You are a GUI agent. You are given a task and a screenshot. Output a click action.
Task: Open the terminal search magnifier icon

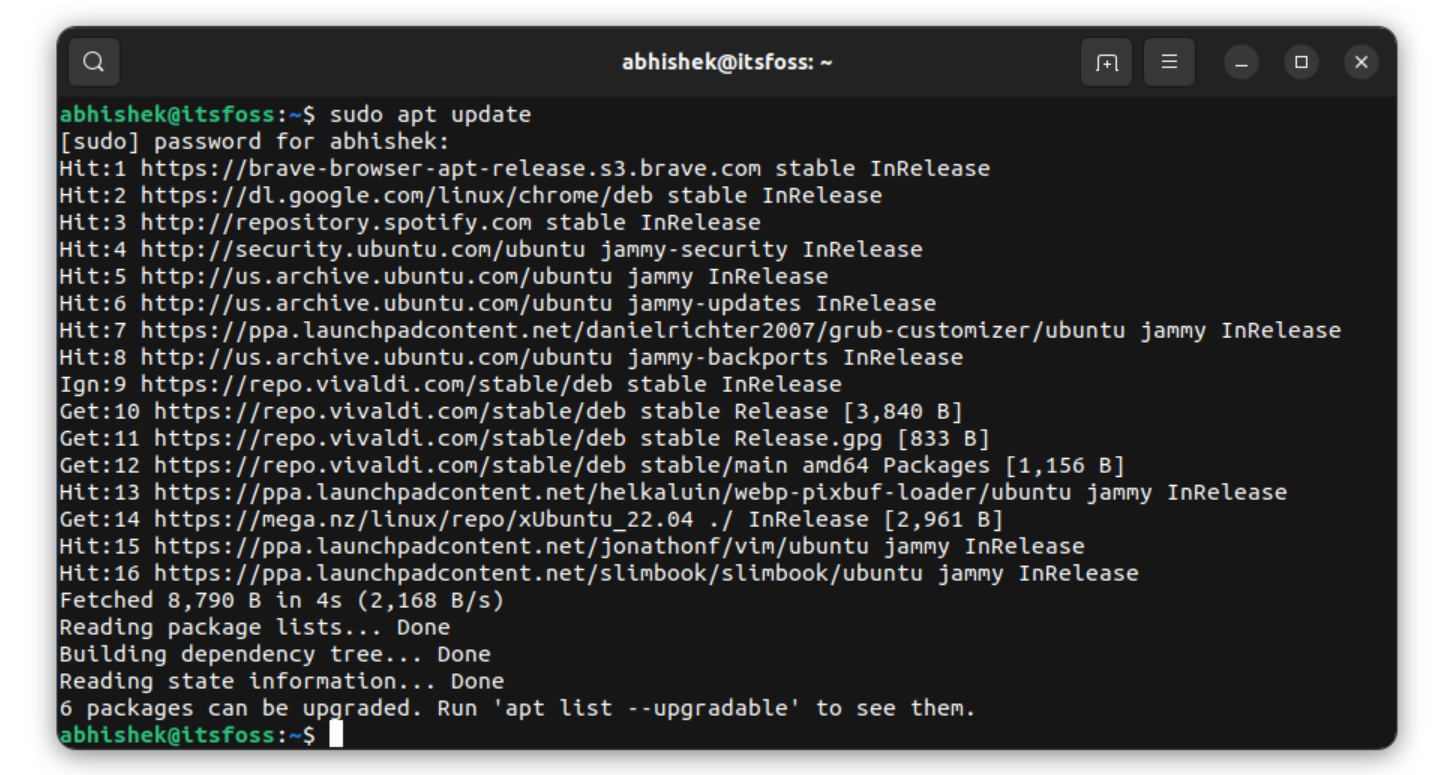click(x=94, y=62)
